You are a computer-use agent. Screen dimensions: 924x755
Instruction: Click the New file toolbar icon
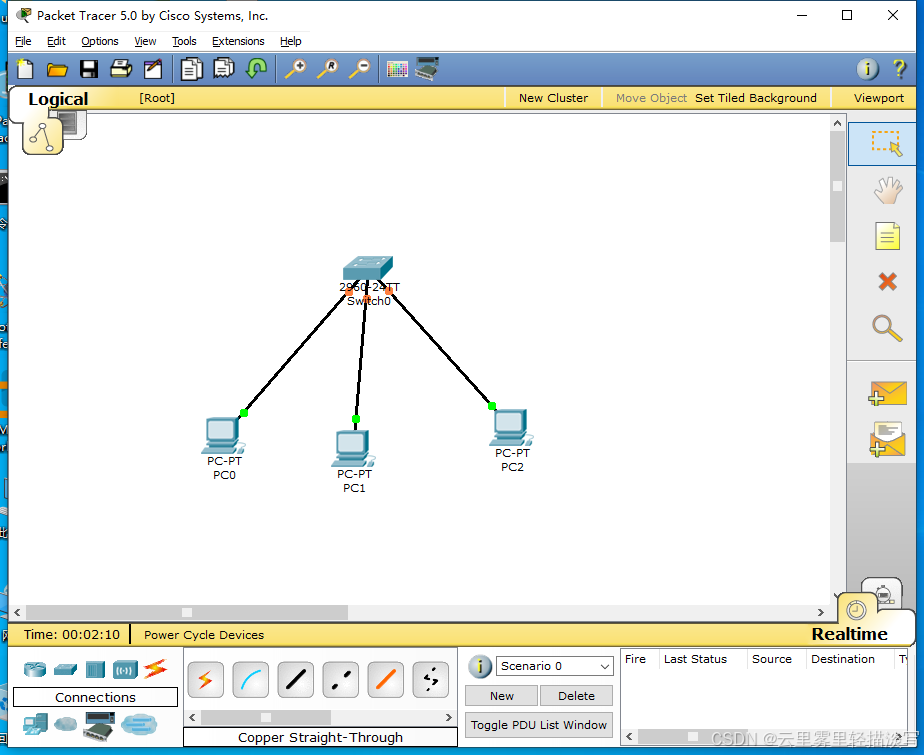[x=25, y=69]
